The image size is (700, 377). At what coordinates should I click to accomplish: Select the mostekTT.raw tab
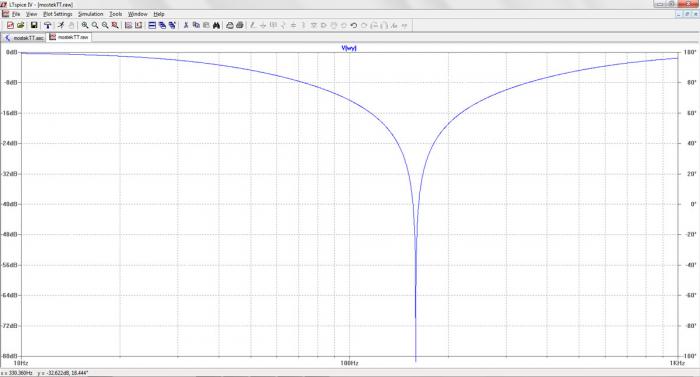point(69,37)
